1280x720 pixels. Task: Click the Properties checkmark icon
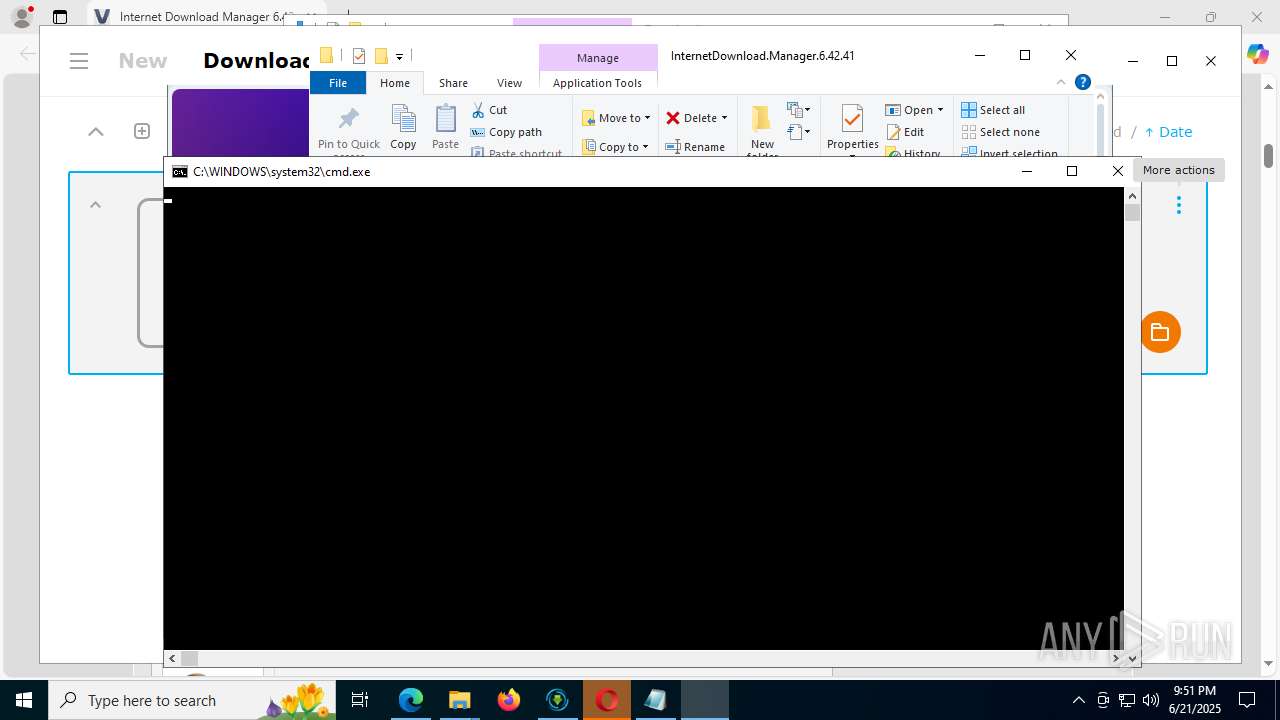852,119
